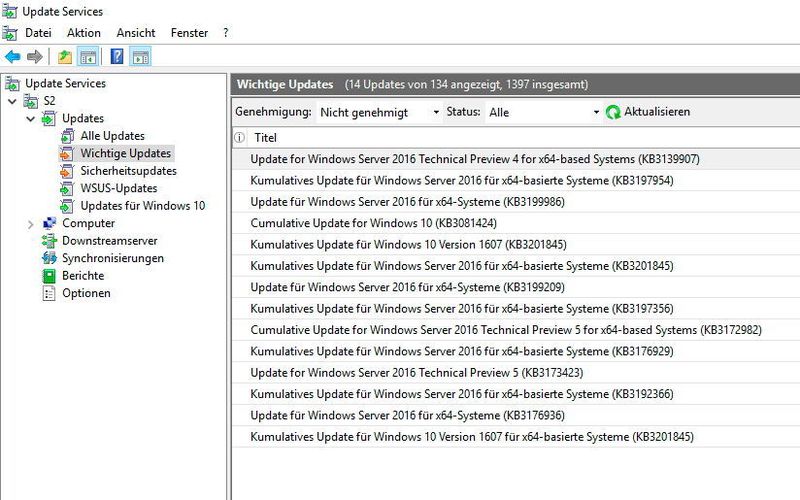The width and height of the screenshot is (800, 500).
Task: Select Updates für Windows 10 in tree
Action: coord(143,206)
